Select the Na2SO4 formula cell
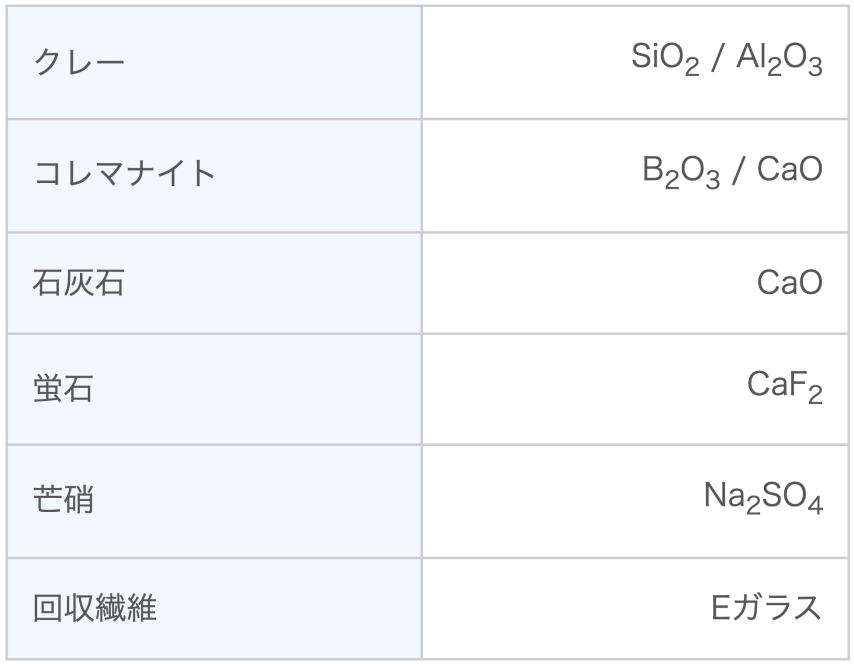 pos(635,502)
